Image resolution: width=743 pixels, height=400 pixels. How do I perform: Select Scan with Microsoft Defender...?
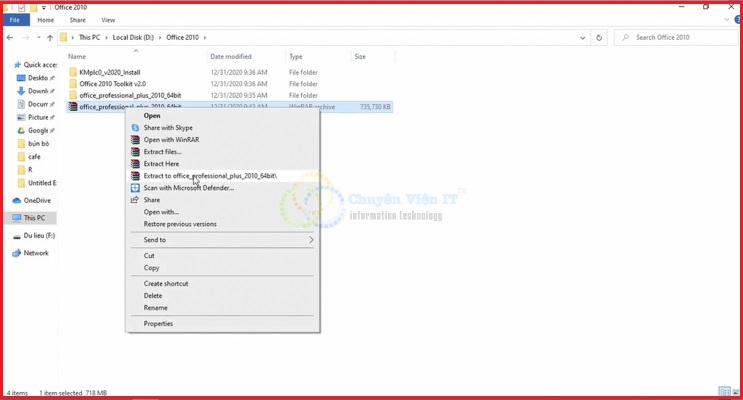pos(223,188)
